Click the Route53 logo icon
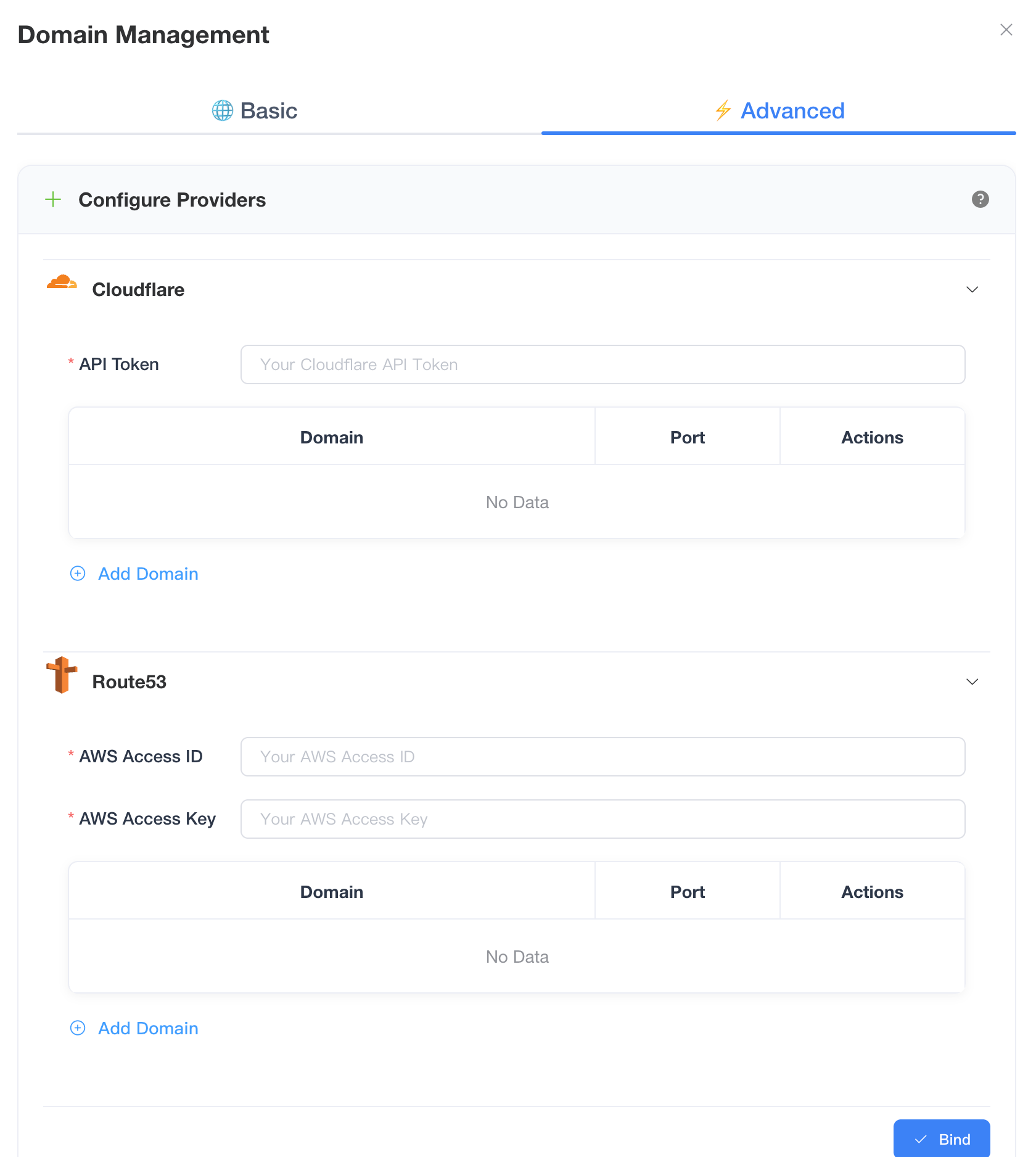 point(62,675)
